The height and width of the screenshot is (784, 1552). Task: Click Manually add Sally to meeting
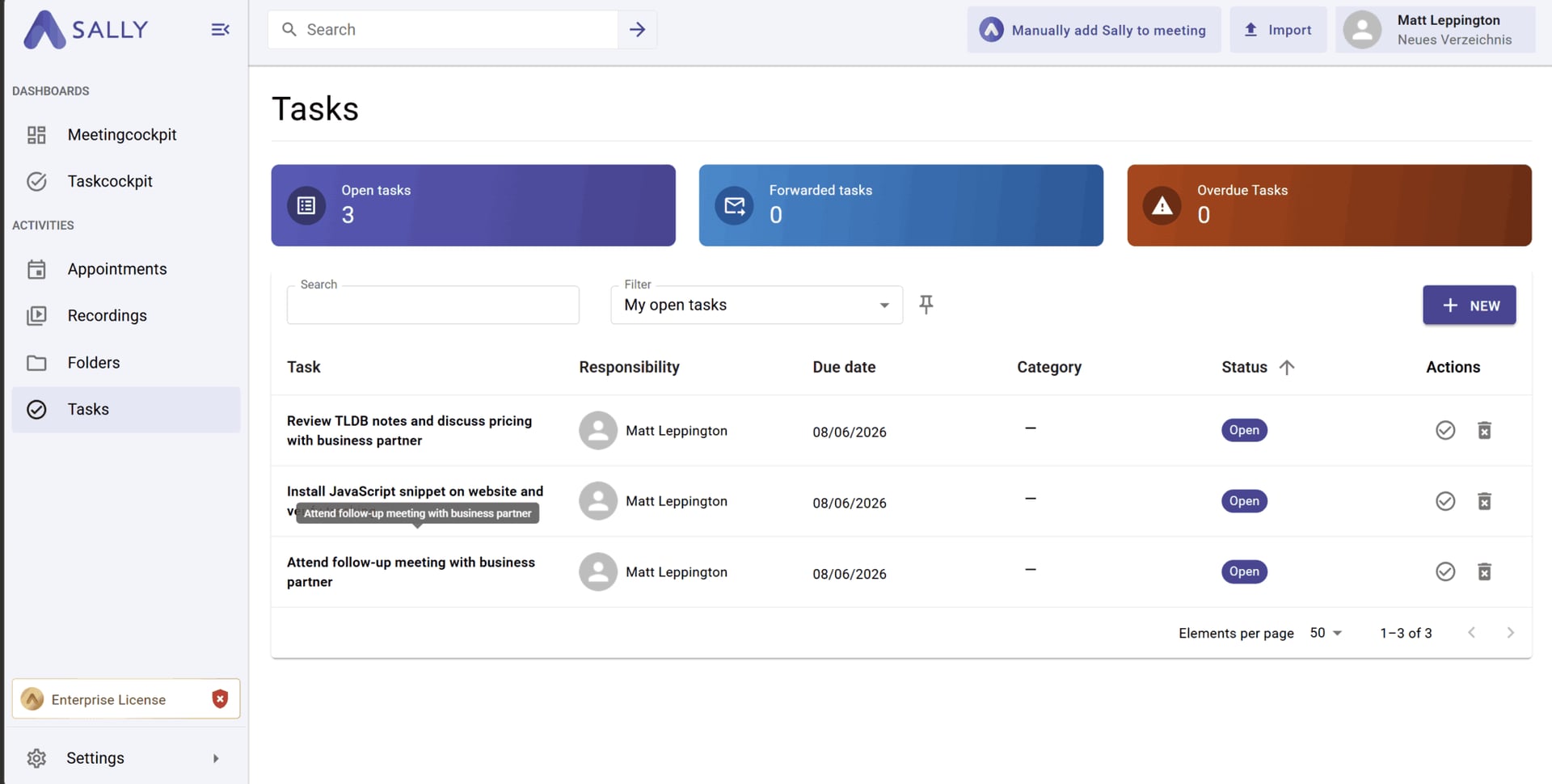pyautogui.click(x=1094, y=30)
